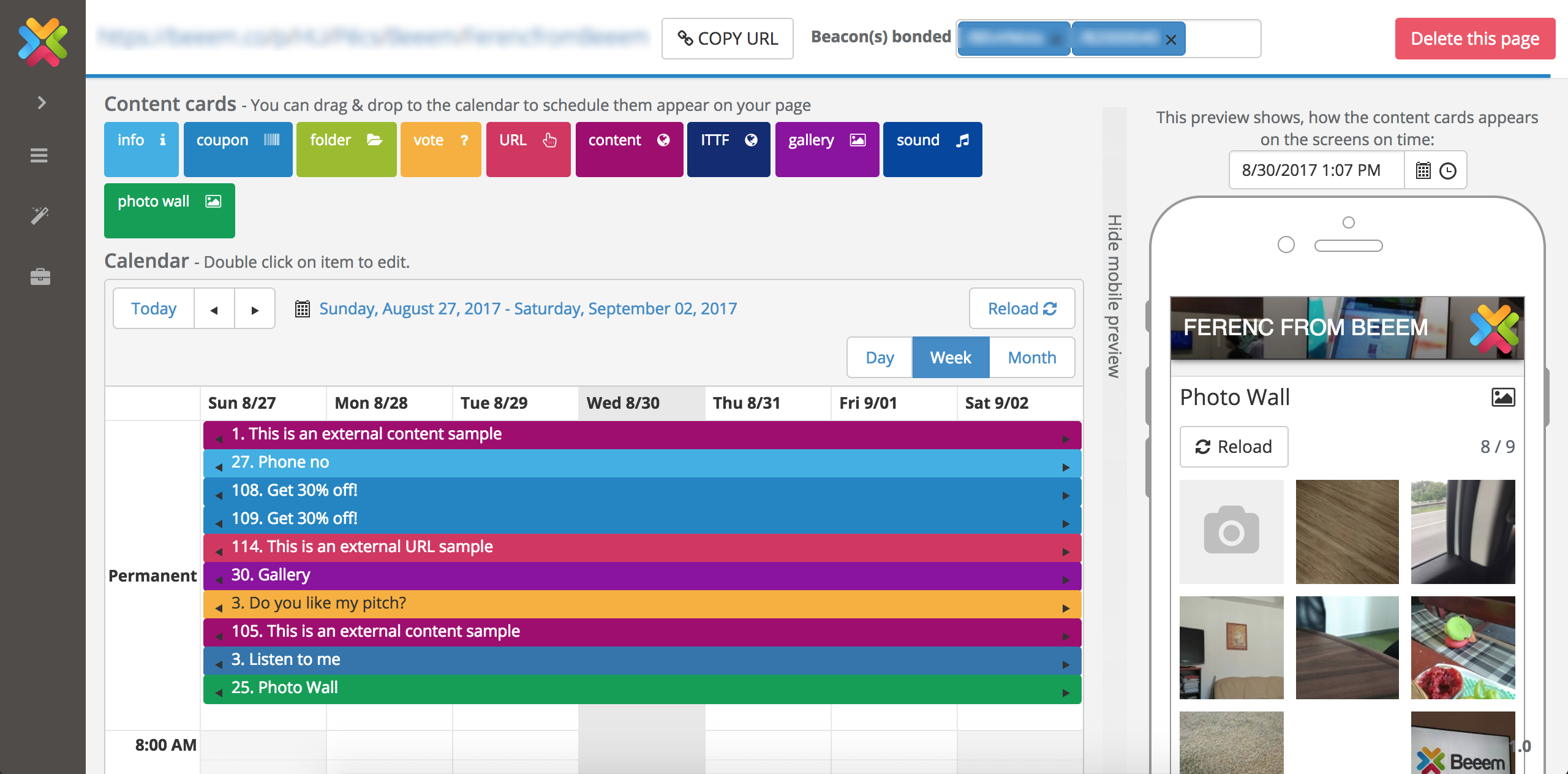Click Delete this page button
1568x774 pixels.
(1475, 39)
